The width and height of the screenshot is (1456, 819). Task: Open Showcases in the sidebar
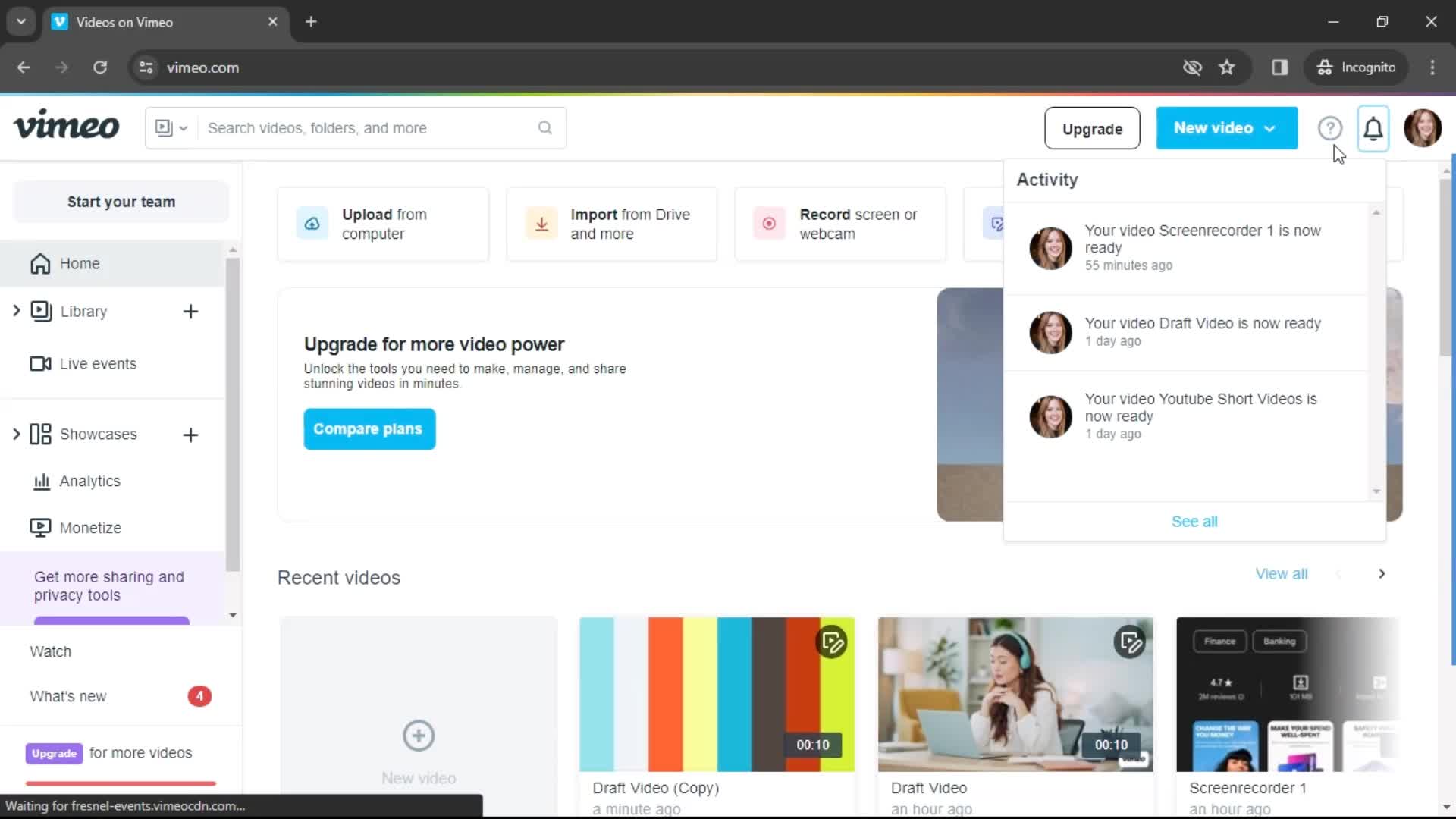(x=83, y=435)
